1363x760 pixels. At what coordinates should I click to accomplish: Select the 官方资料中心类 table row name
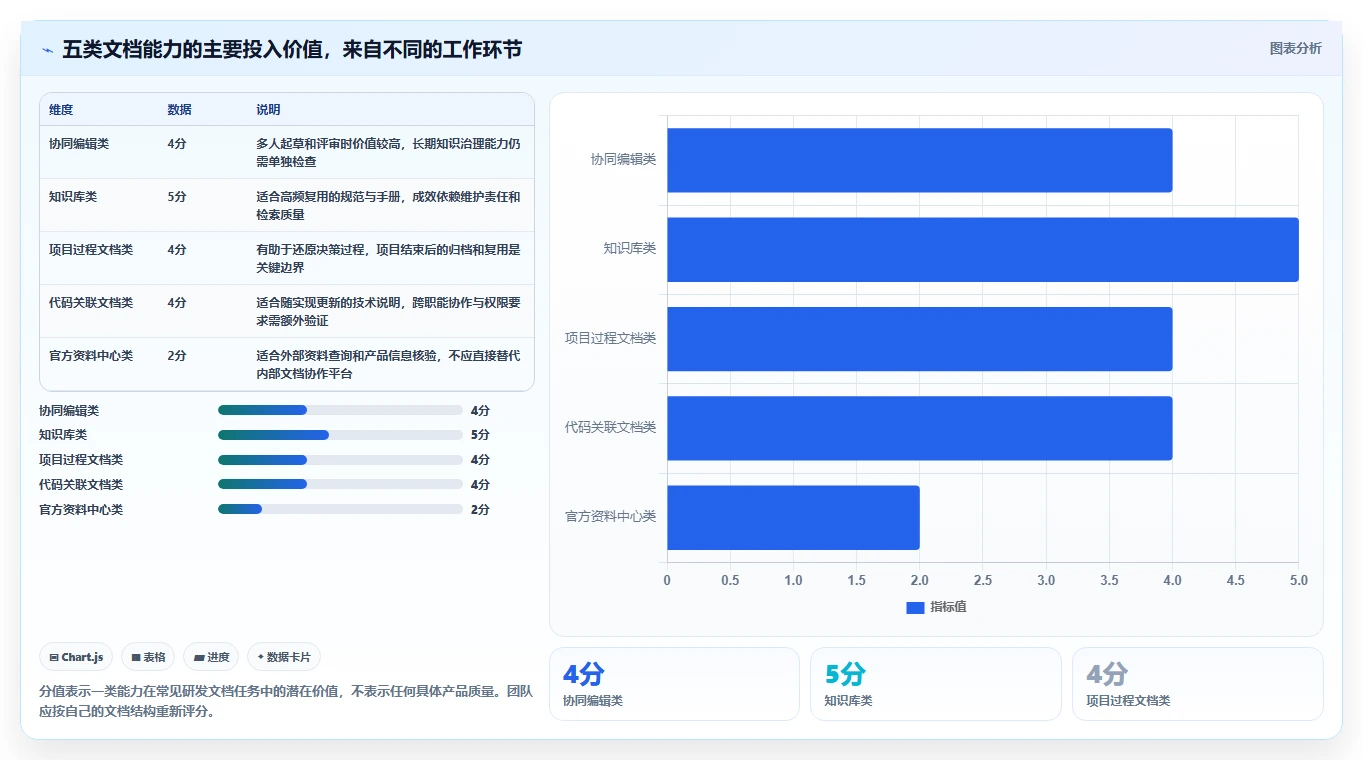91,356
